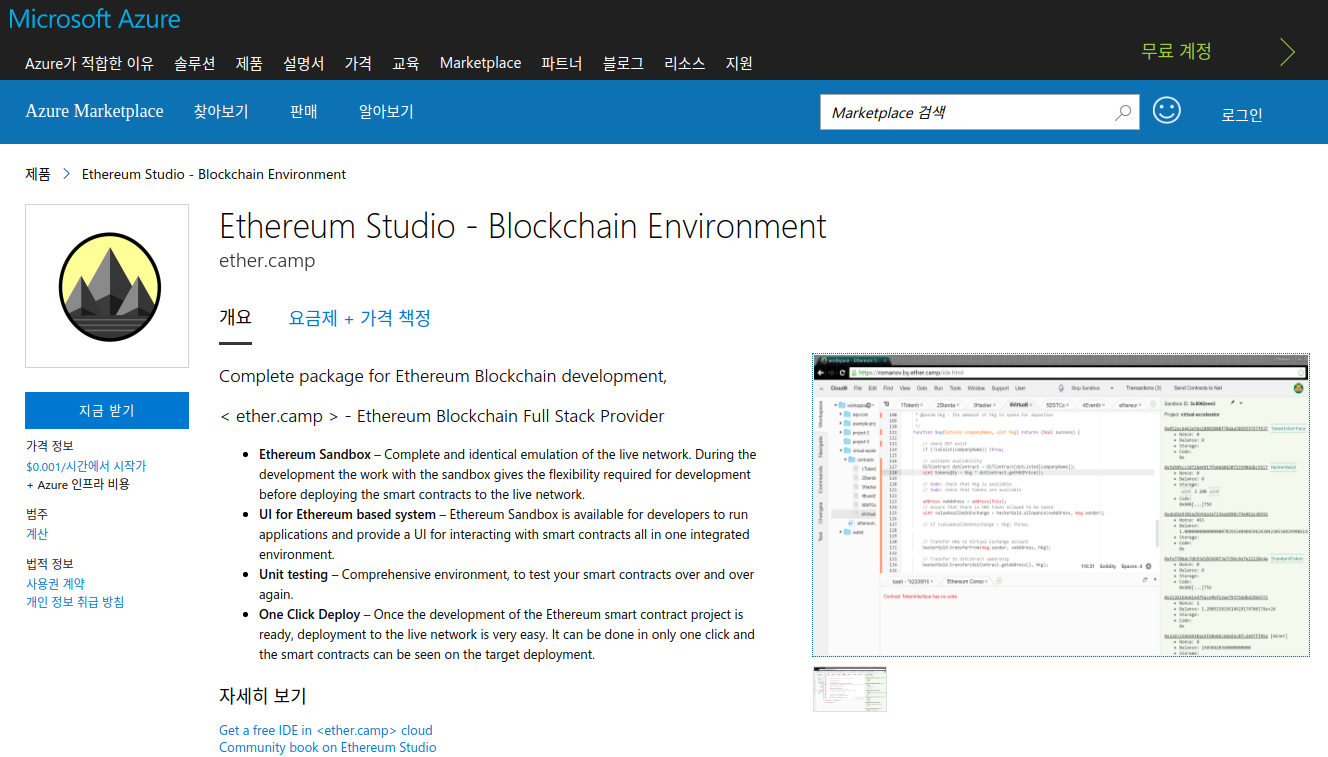Click 찾아보기 in the Azure Marketplace bar
This screenshot has width=1328, height=757.
pyautogui.click(x=221, y=111)
